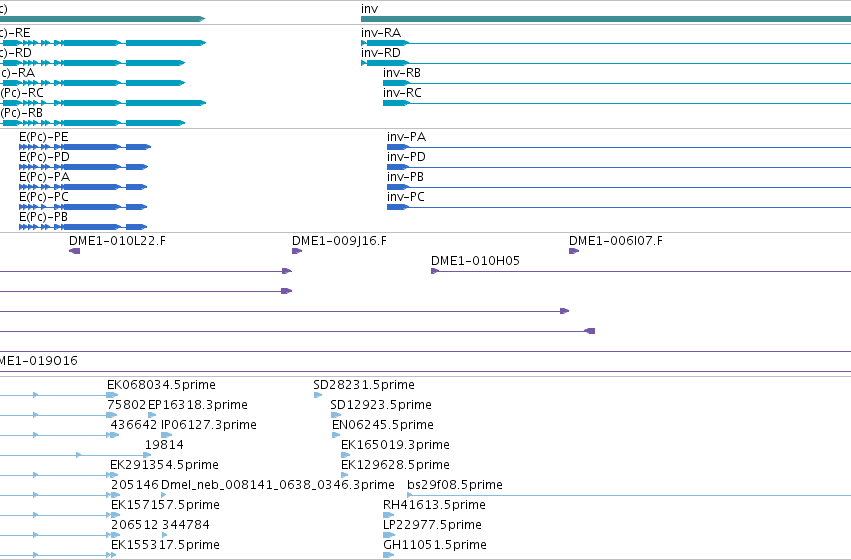Open the EK129628.5prime EST feature
This screenshot has width=851, height=560.
345,475
